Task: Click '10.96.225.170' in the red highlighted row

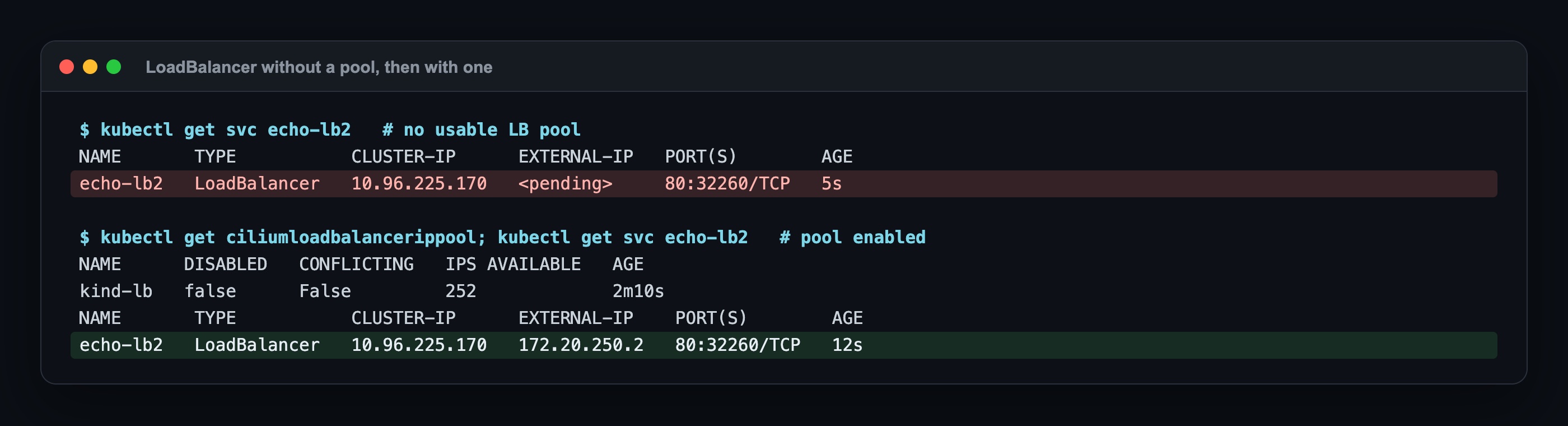Action: click(419, 183)
